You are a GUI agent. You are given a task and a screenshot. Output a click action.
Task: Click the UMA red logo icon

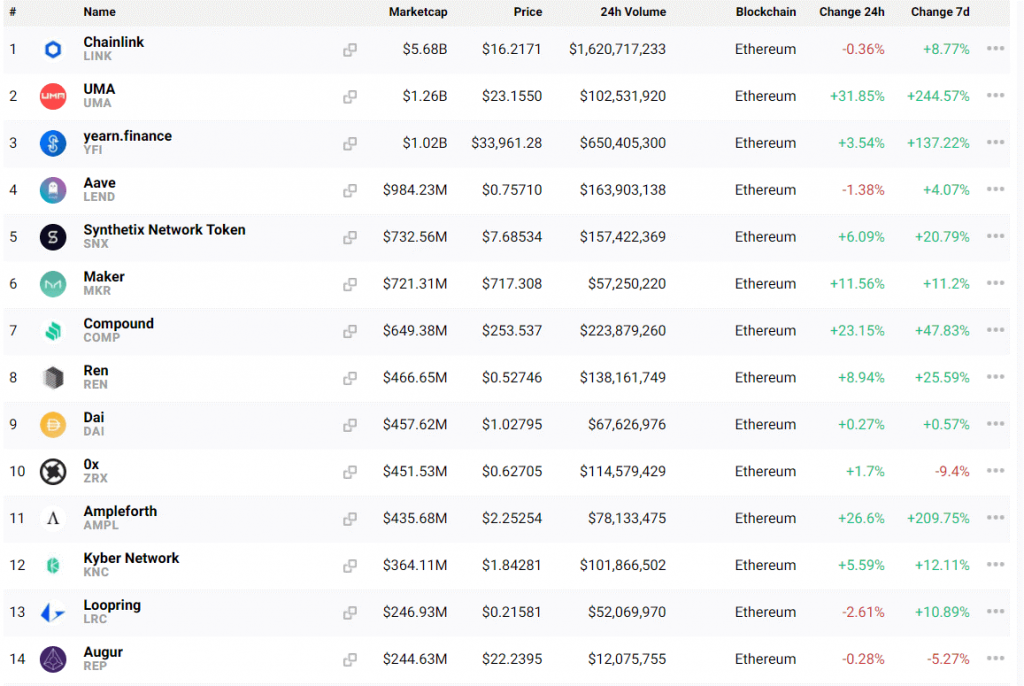(x=53, y=96)
